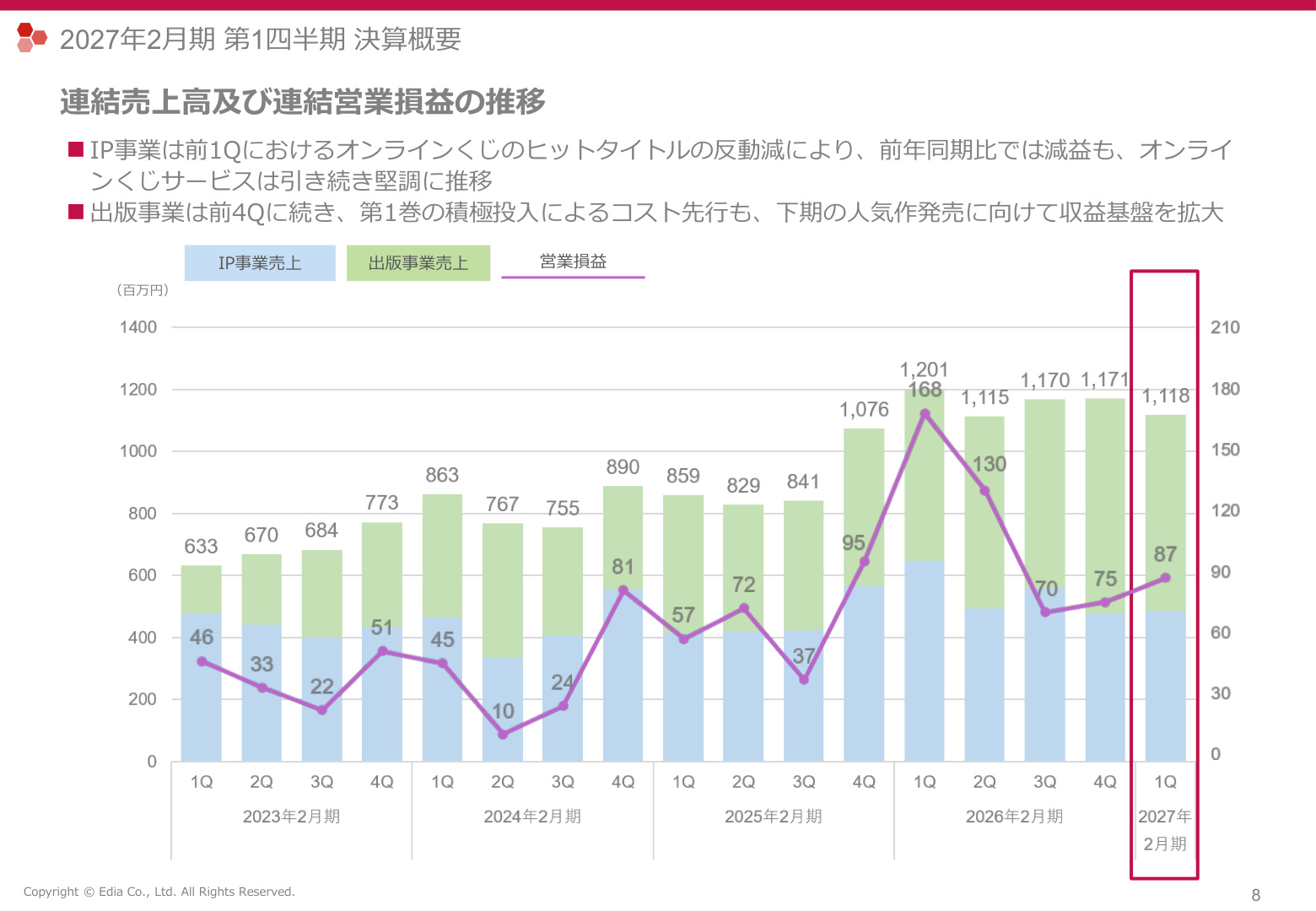Click the 130 data point marker
Image resolution: width=1316 pixels, height=911 pixels.
[x=984, y=491]
